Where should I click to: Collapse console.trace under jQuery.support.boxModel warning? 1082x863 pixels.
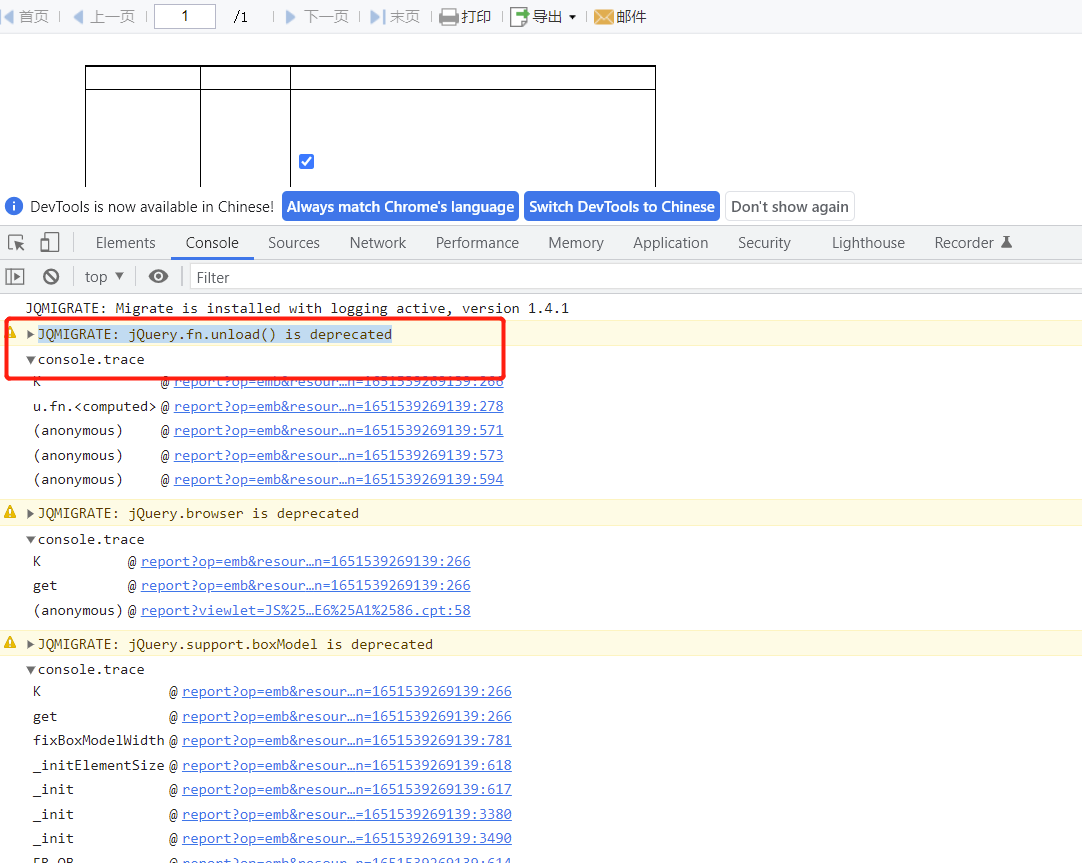[30, 670]
